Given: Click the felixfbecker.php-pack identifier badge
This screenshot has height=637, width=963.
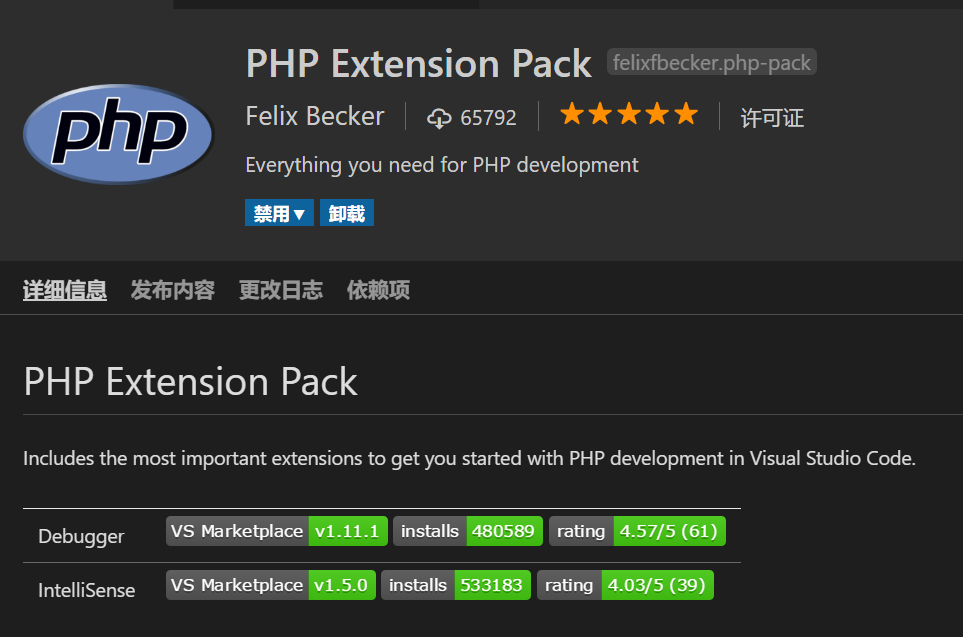Looking at the screenshot, I should [711, 62].
